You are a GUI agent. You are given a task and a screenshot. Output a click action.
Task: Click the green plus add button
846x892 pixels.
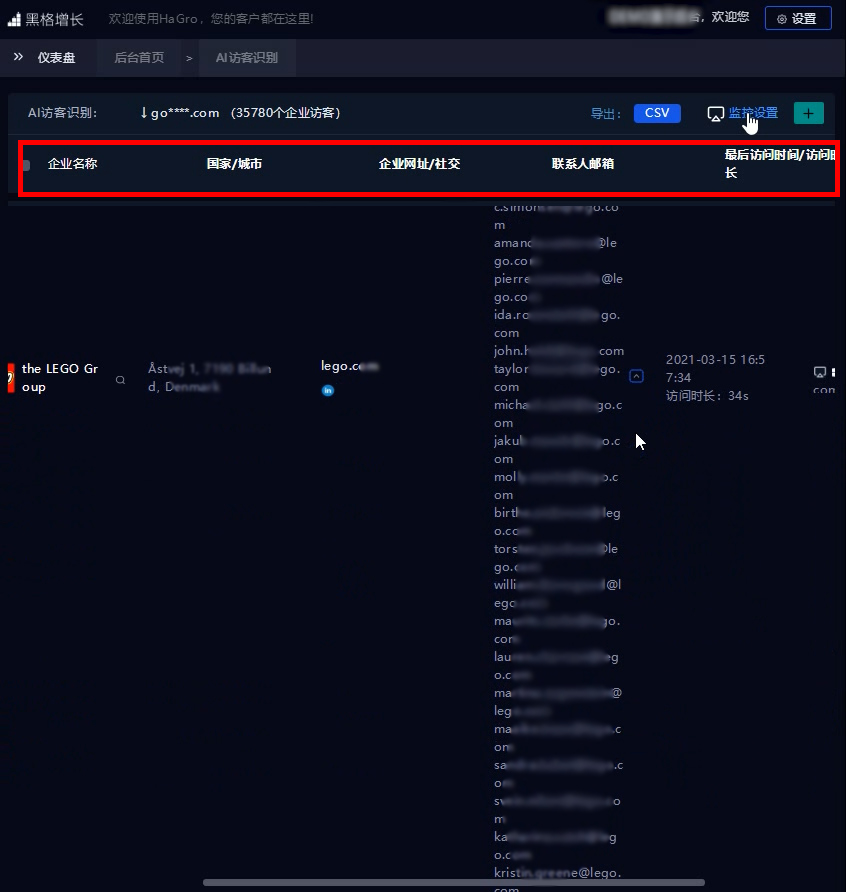808,113
